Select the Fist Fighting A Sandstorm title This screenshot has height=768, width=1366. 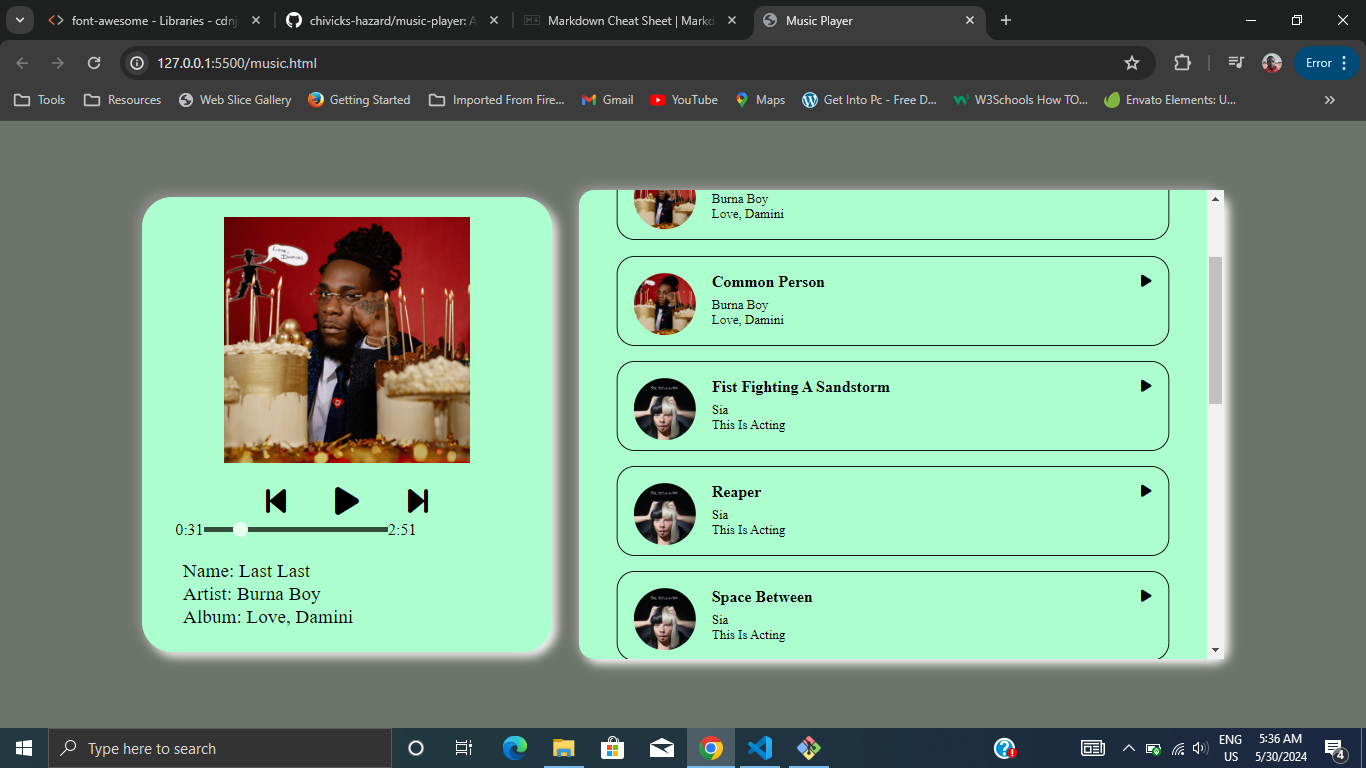pyautogui.click(x=800, y=387)
